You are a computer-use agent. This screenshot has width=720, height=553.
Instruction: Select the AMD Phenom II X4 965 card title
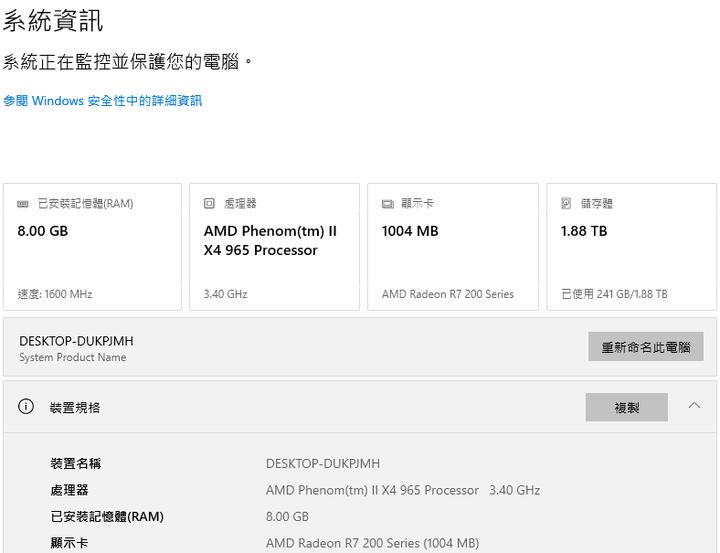tap(270, 240)
